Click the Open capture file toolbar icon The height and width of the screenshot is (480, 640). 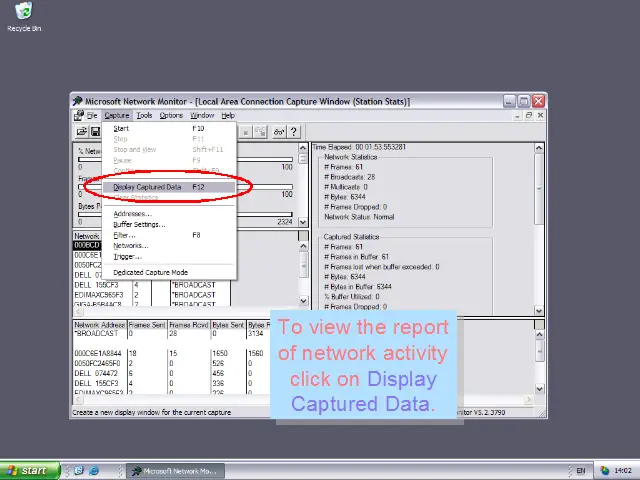point(82,132)
